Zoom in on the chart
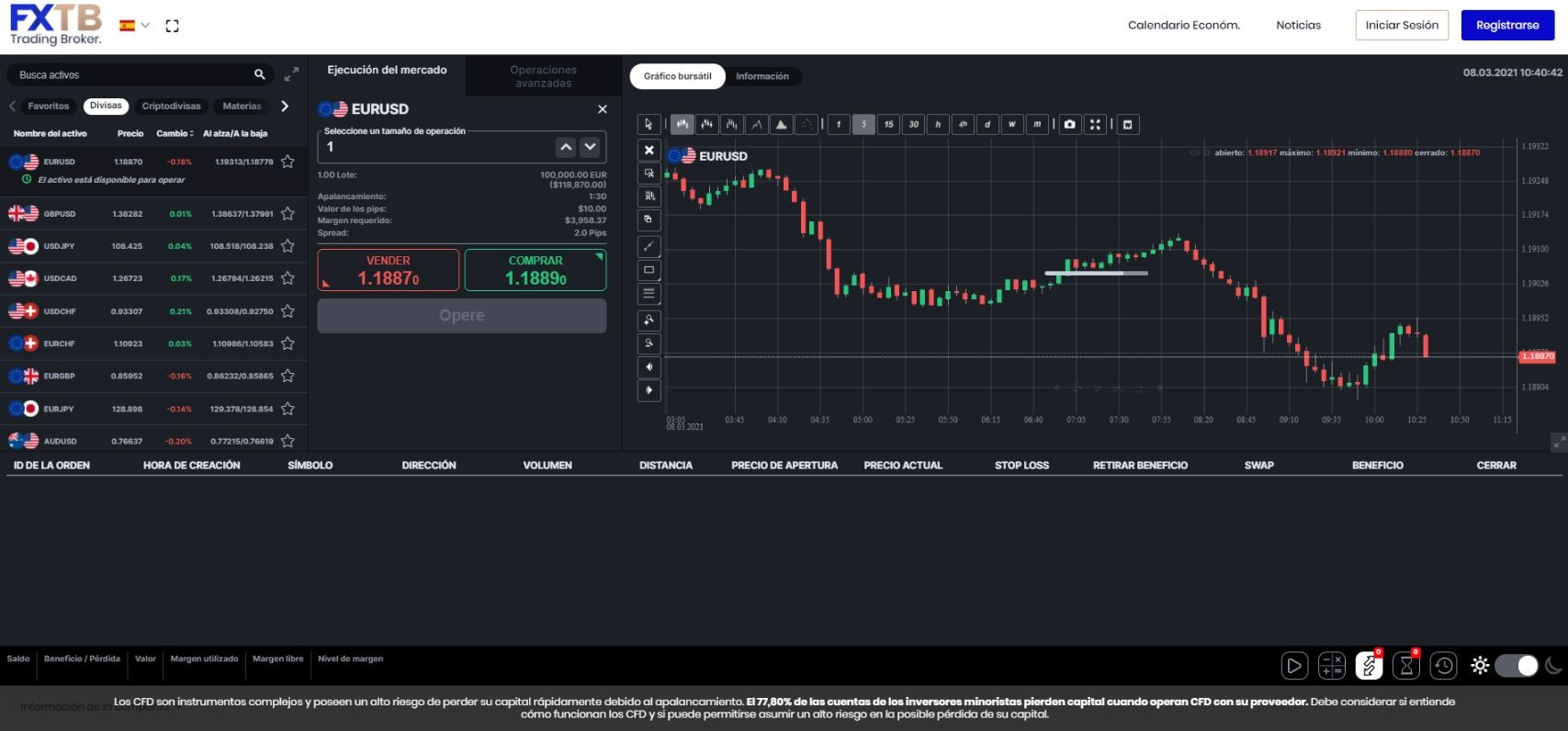1568x731 pixels. point(649,320)
